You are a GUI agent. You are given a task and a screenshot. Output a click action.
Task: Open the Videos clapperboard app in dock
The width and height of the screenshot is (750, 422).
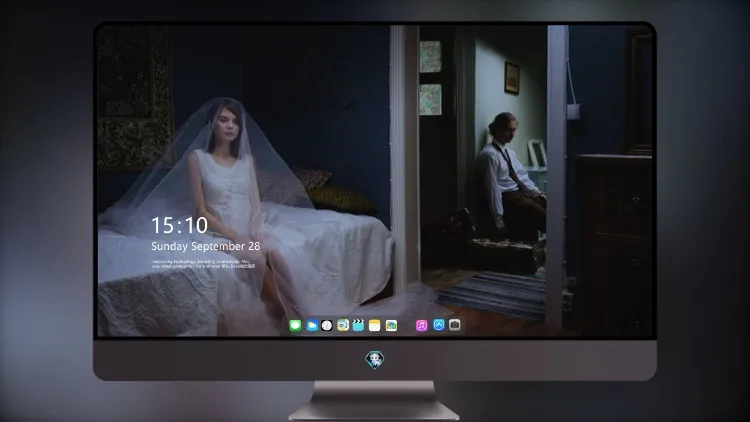(x=358, y=326)
